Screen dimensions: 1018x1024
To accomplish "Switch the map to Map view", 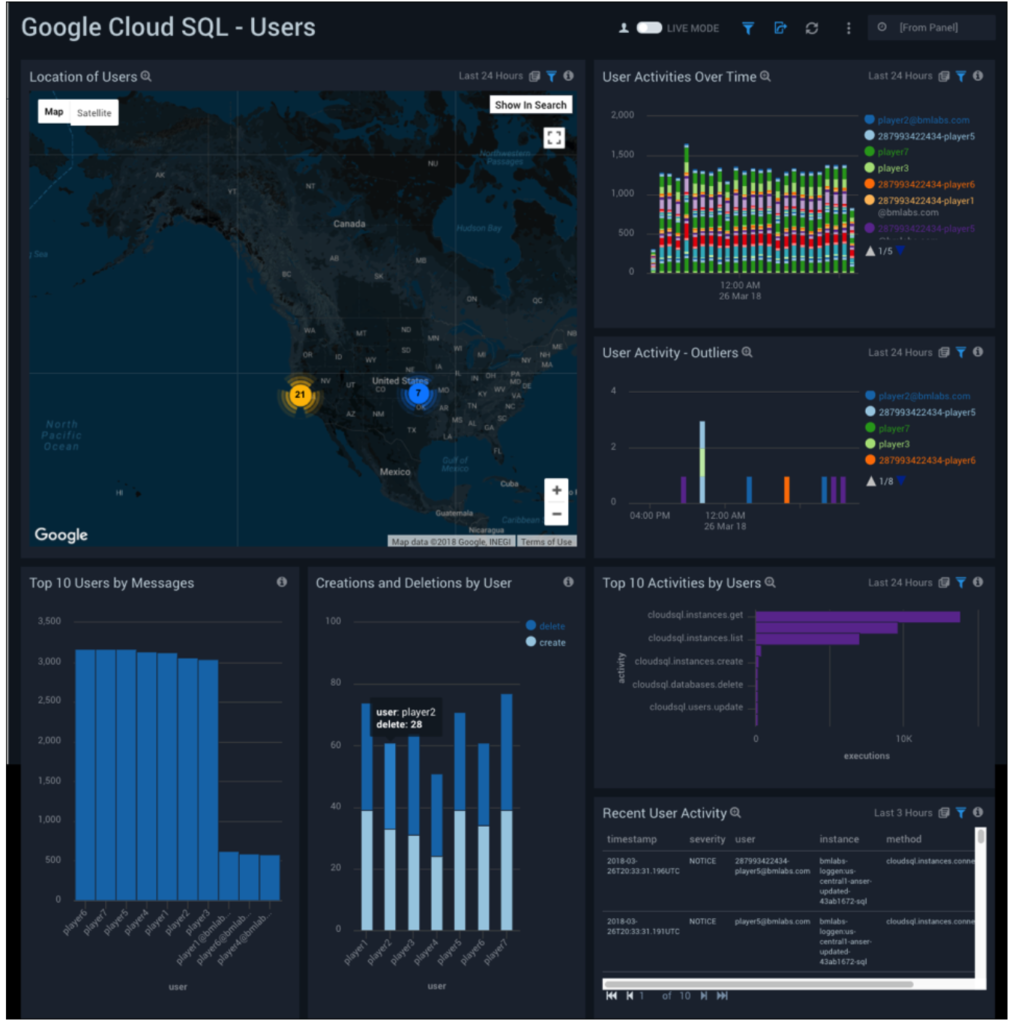I will [54, 112].
